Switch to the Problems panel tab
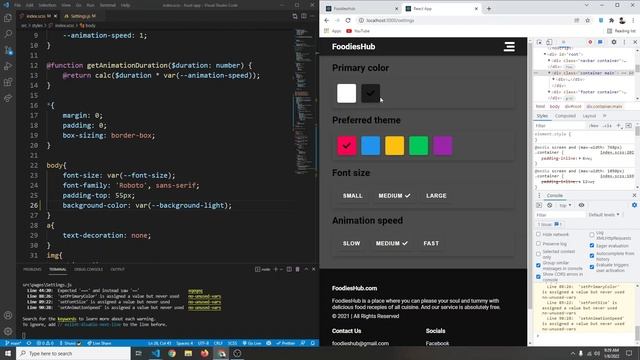This screenshot has height=360, width=640. (x=32, y=269)
